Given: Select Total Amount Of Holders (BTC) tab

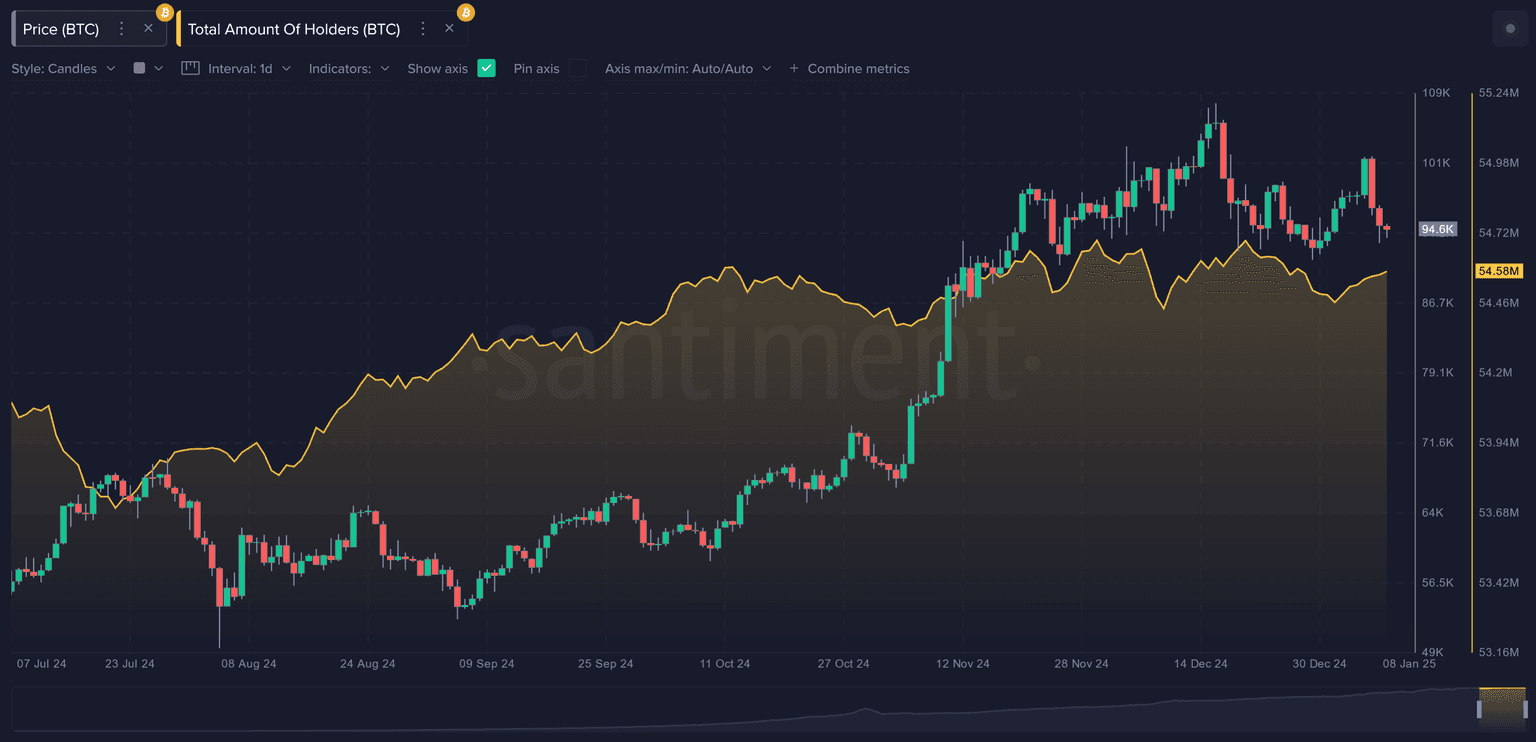Looking at the screenshot, I should click(x=294, y=29).
